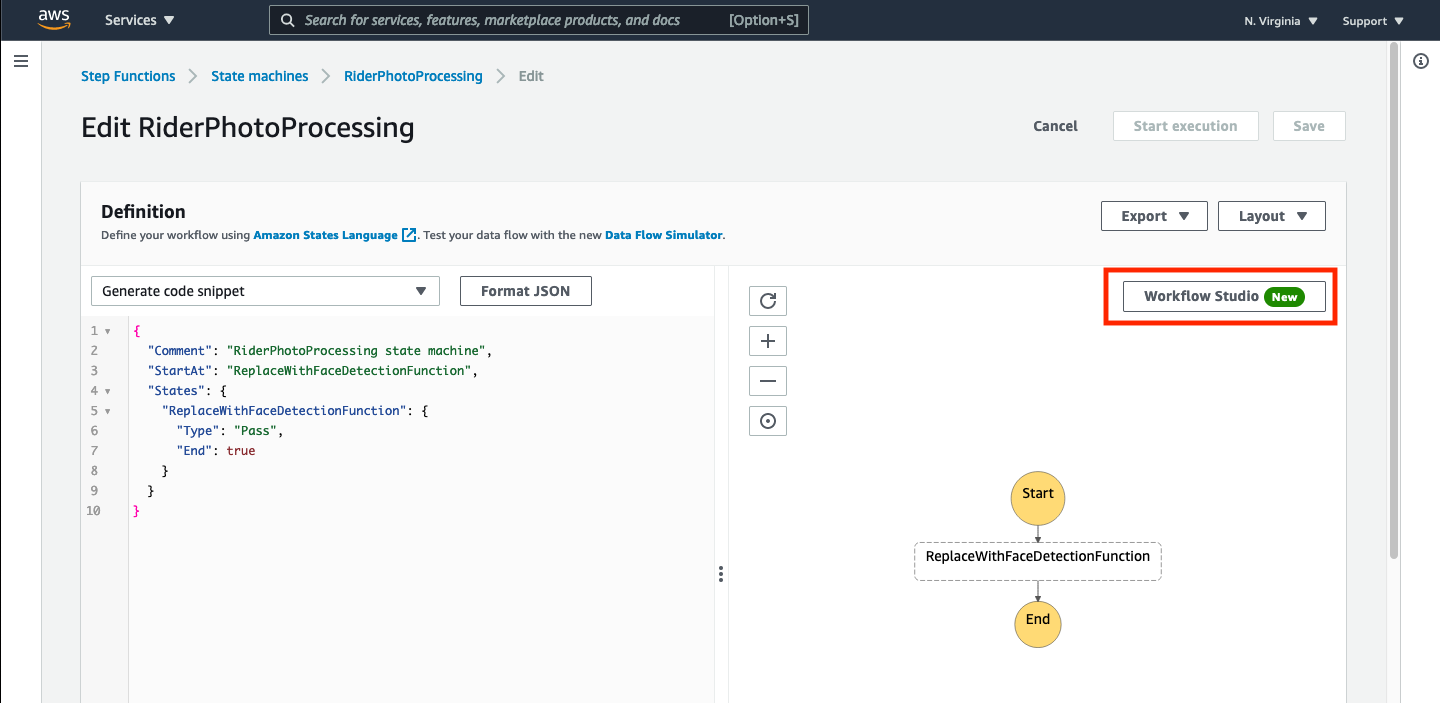Image resolution: width=1440 pixels, height=703 pixels.
Task: Click the "Pass" value in the code
Action: coord(257,431)
